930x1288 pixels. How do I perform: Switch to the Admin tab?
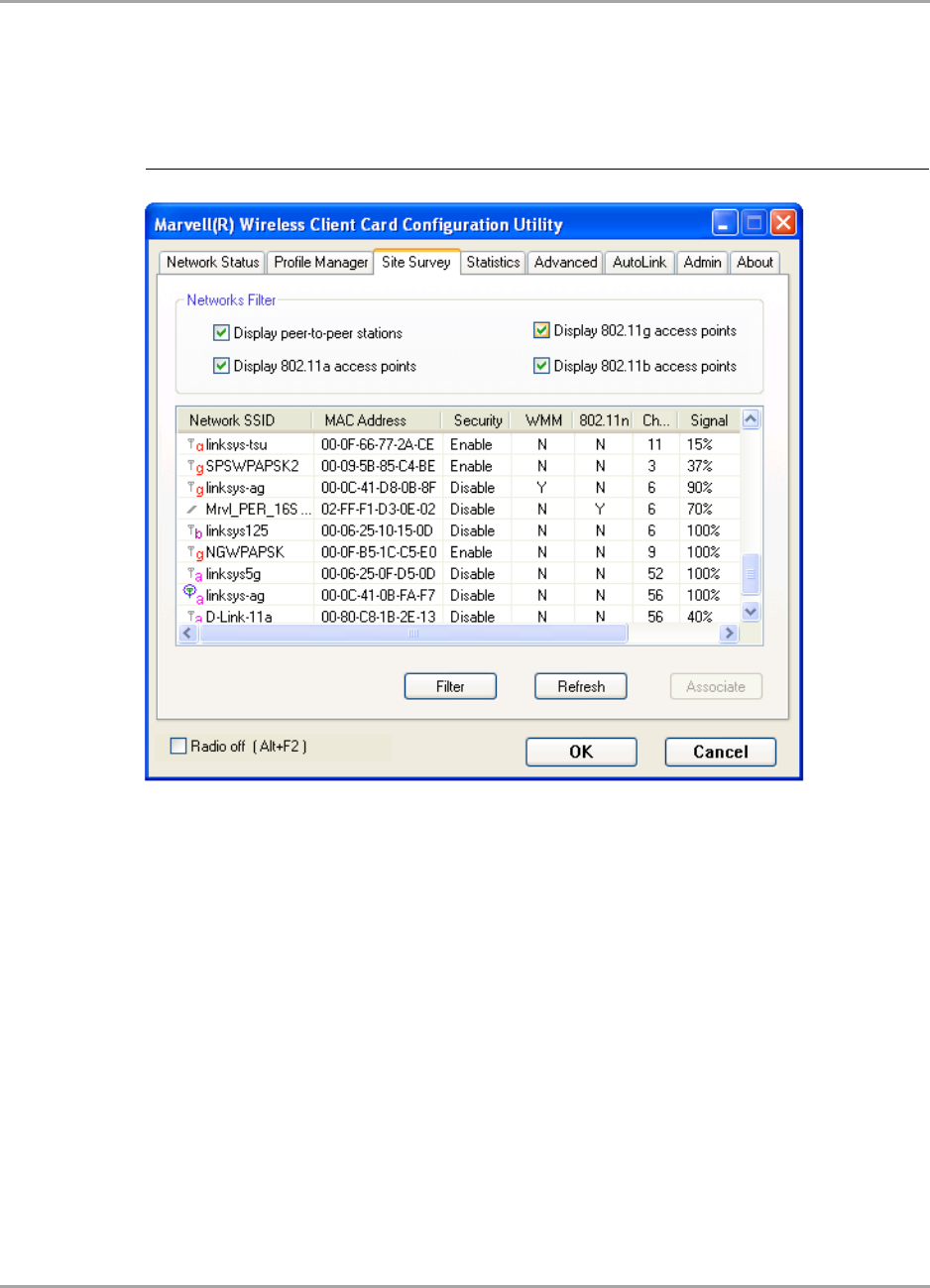point(702,263)
